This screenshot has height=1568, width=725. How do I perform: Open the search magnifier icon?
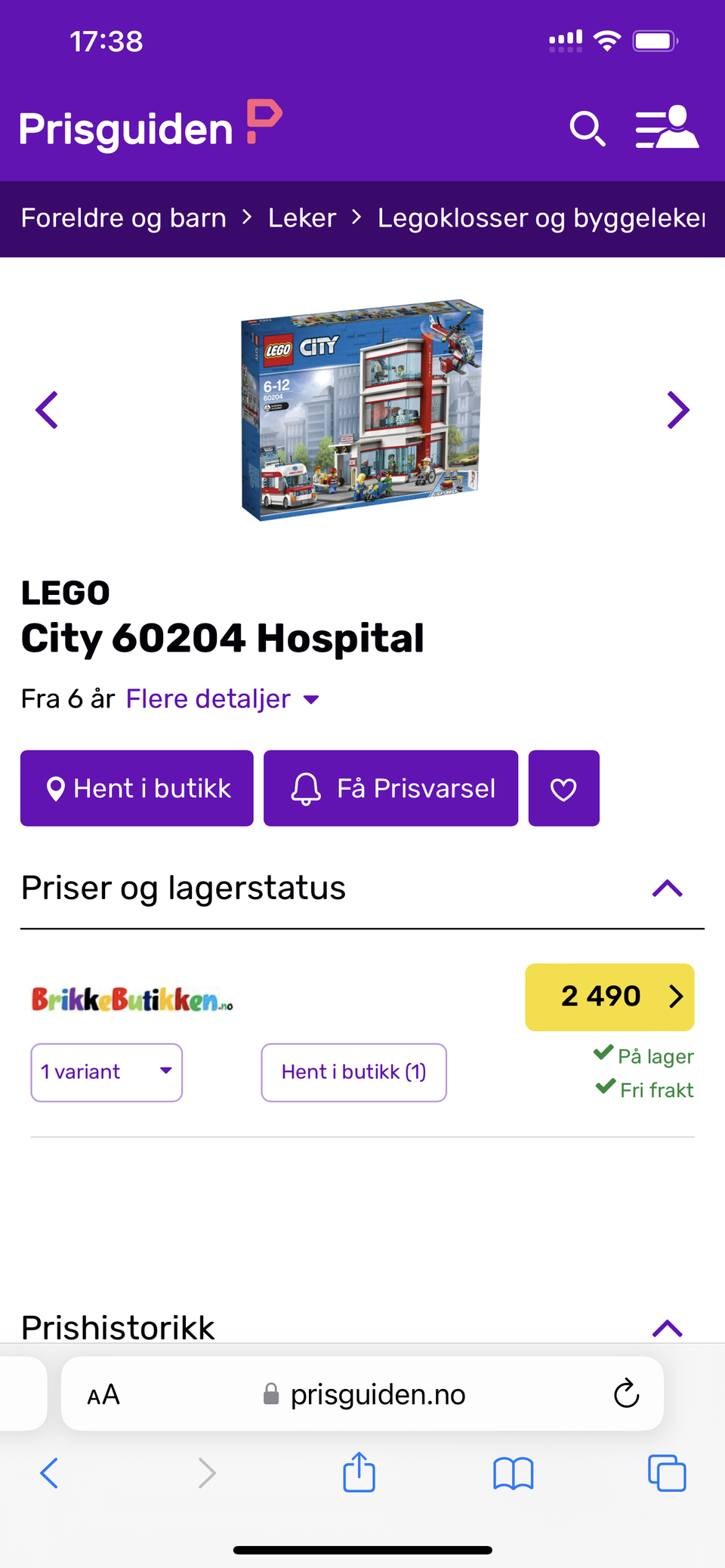pos(588,128)
